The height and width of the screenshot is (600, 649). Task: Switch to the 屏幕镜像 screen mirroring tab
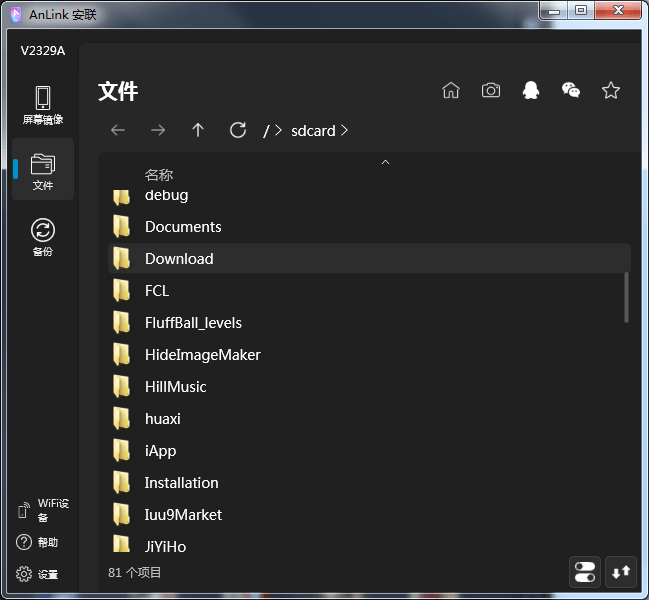43,105
